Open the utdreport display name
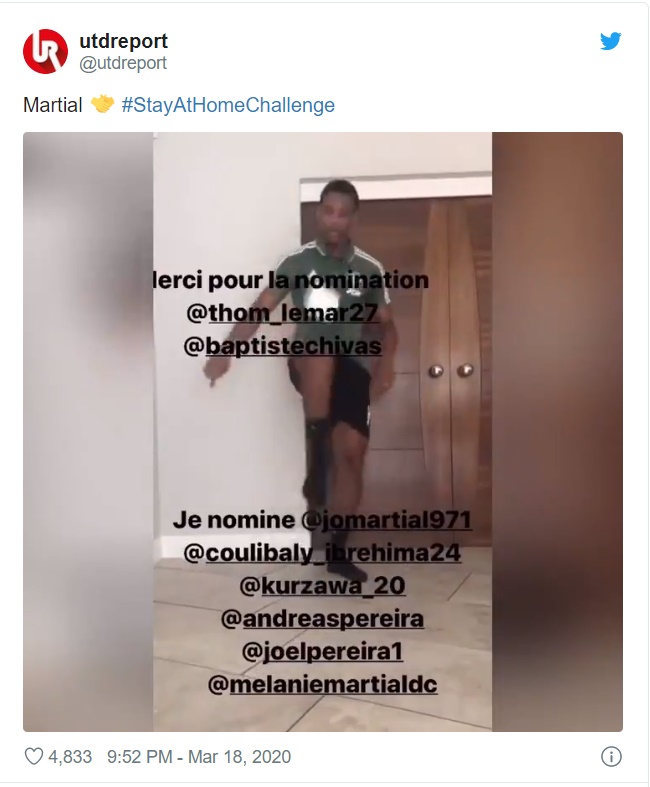The image size is (650, 787). tap(123, 41)
